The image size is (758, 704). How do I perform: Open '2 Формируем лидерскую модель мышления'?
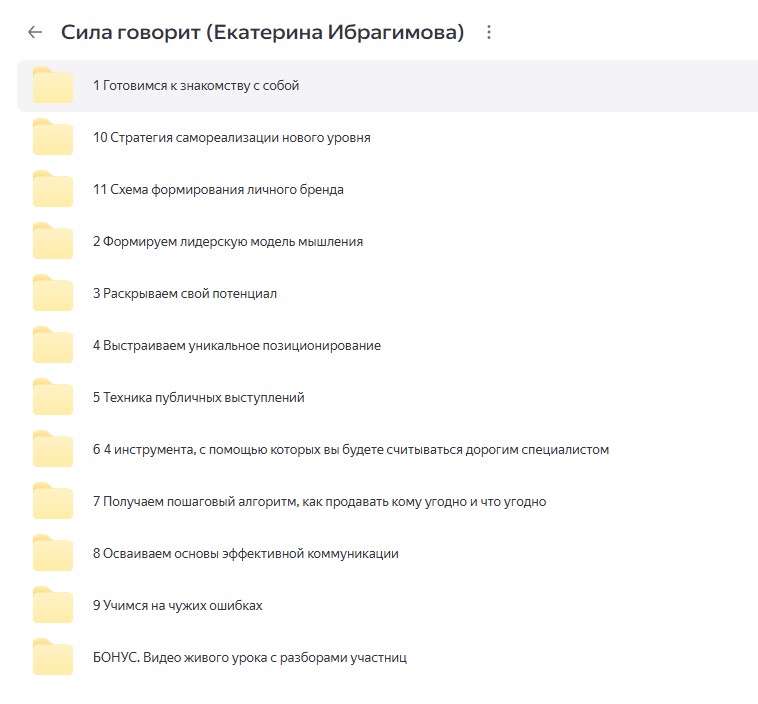pyautogui.click(x=228, y=242)
